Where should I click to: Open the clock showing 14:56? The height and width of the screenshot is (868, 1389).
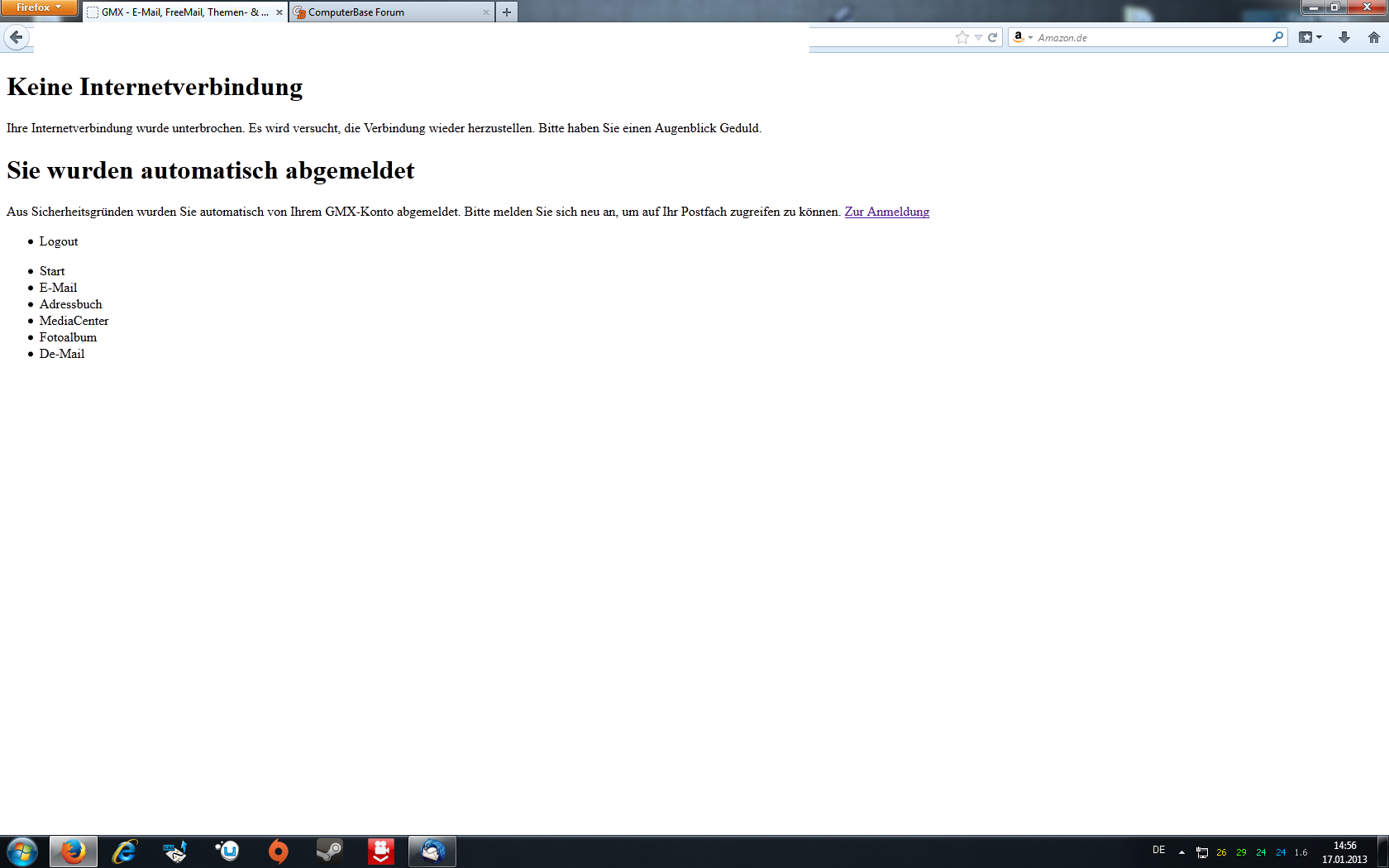[1344, 852]
